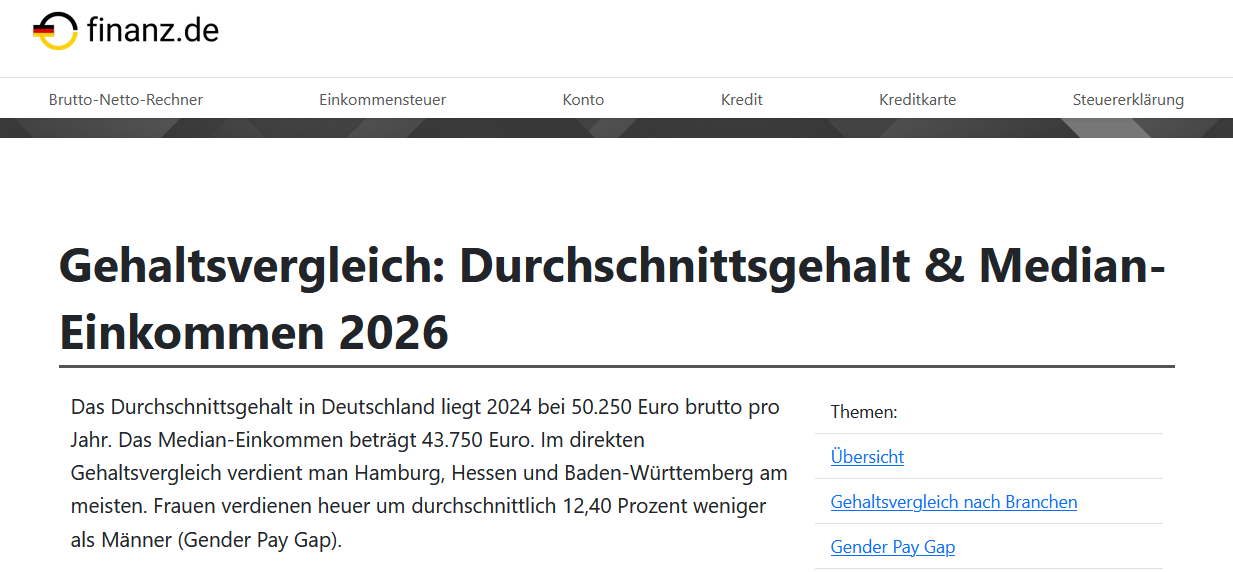
Task: Select Konto in the navigation bar
Action: coord(583,99)
